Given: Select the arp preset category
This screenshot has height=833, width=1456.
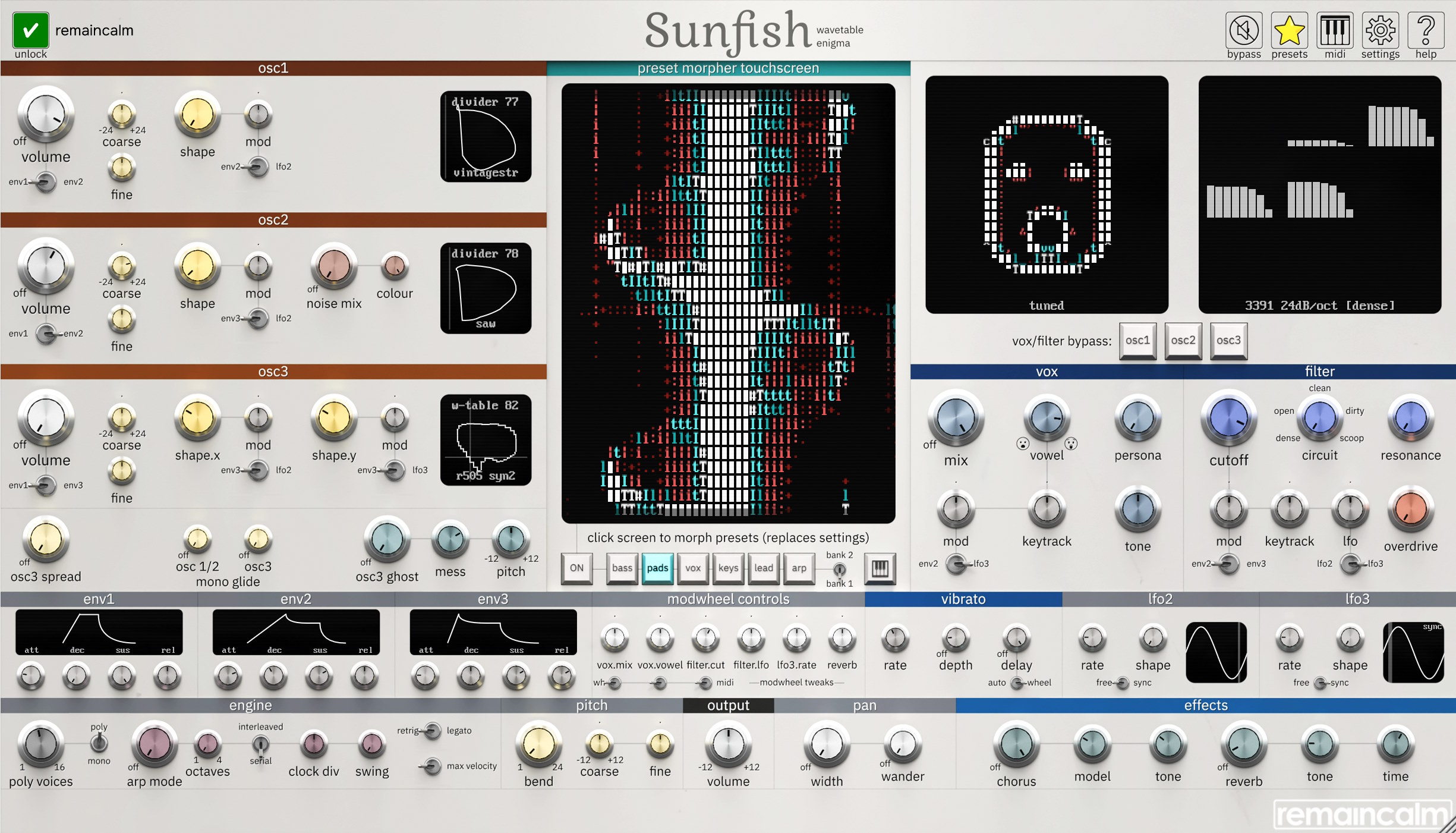Looking at the screenshot, I should point(799,568).
